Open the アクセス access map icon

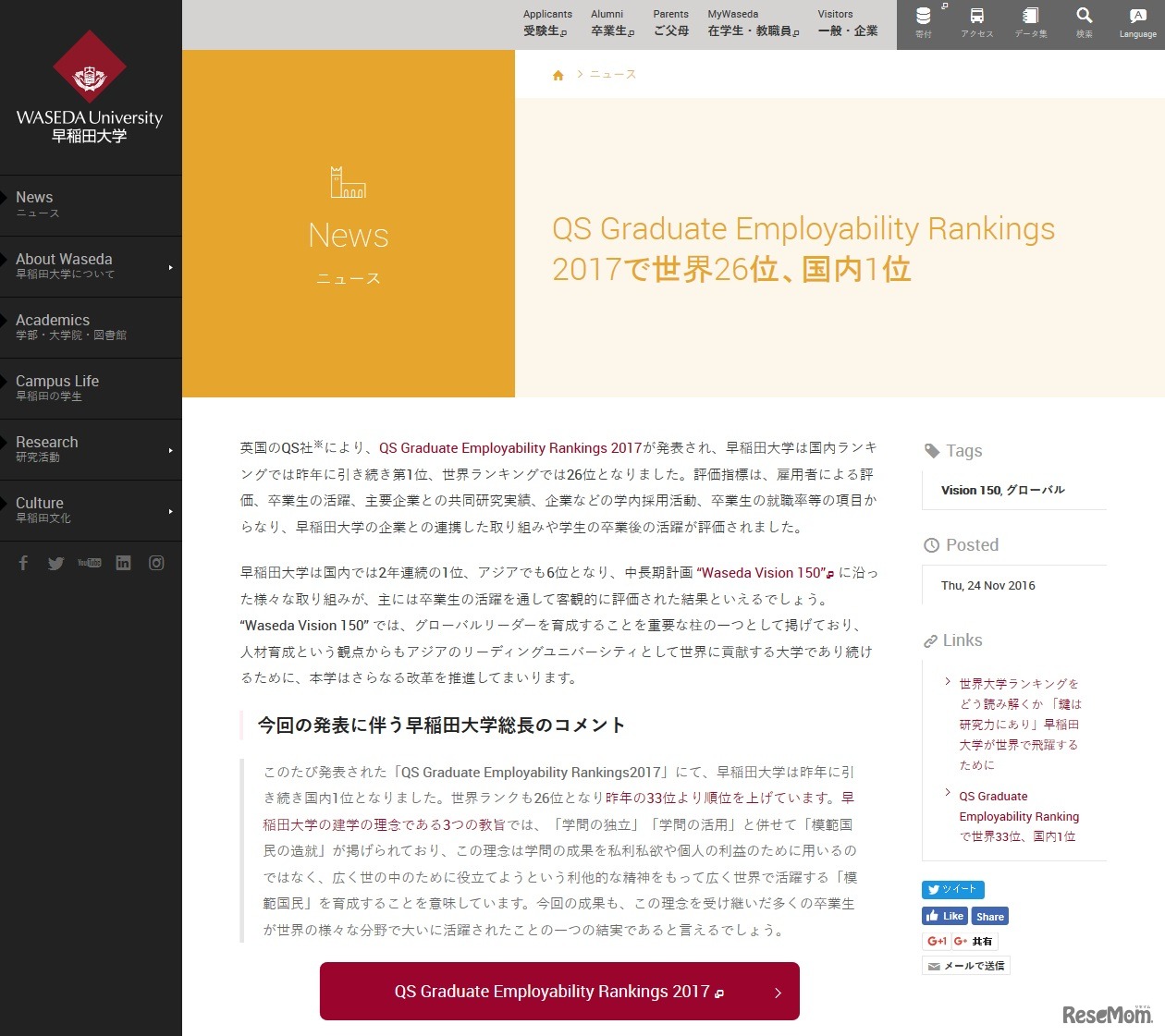(976, 24)
